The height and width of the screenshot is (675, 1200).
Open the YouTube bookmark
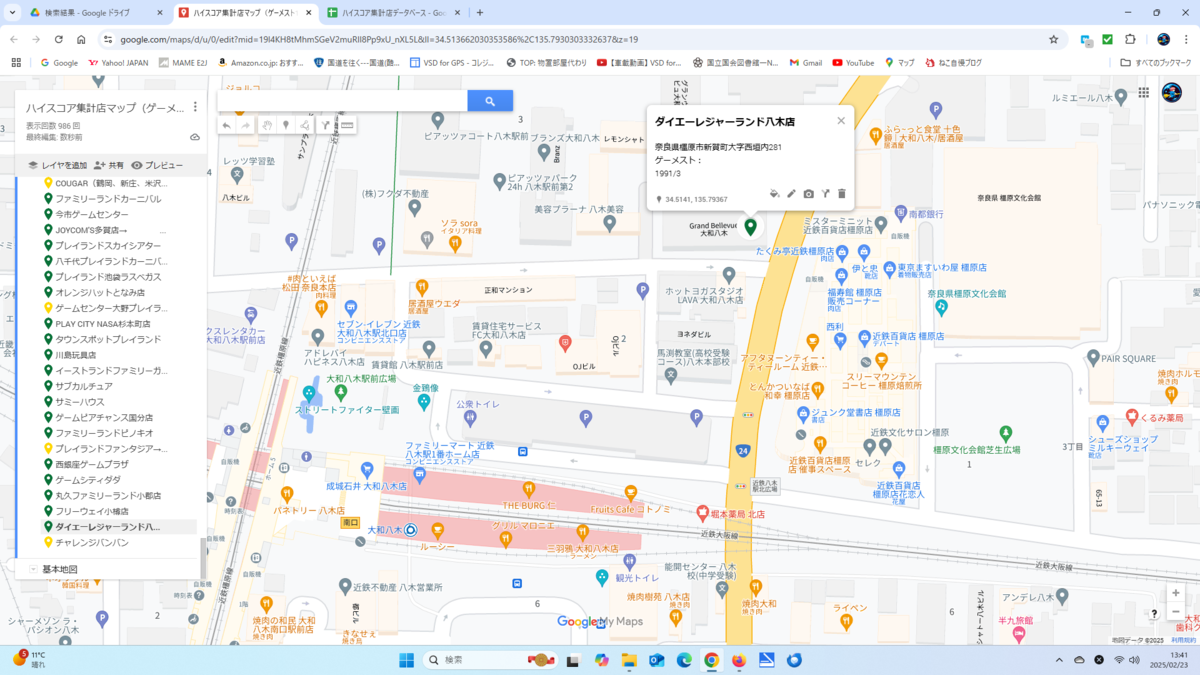pyautogui.click(x=853, y=62)
